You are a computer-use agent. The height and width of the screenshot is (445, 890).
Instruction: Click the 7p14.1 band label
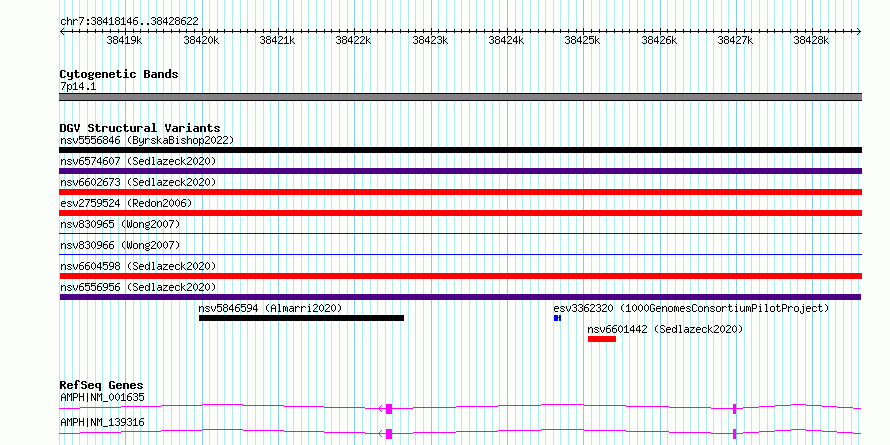(x=78, y=87)
